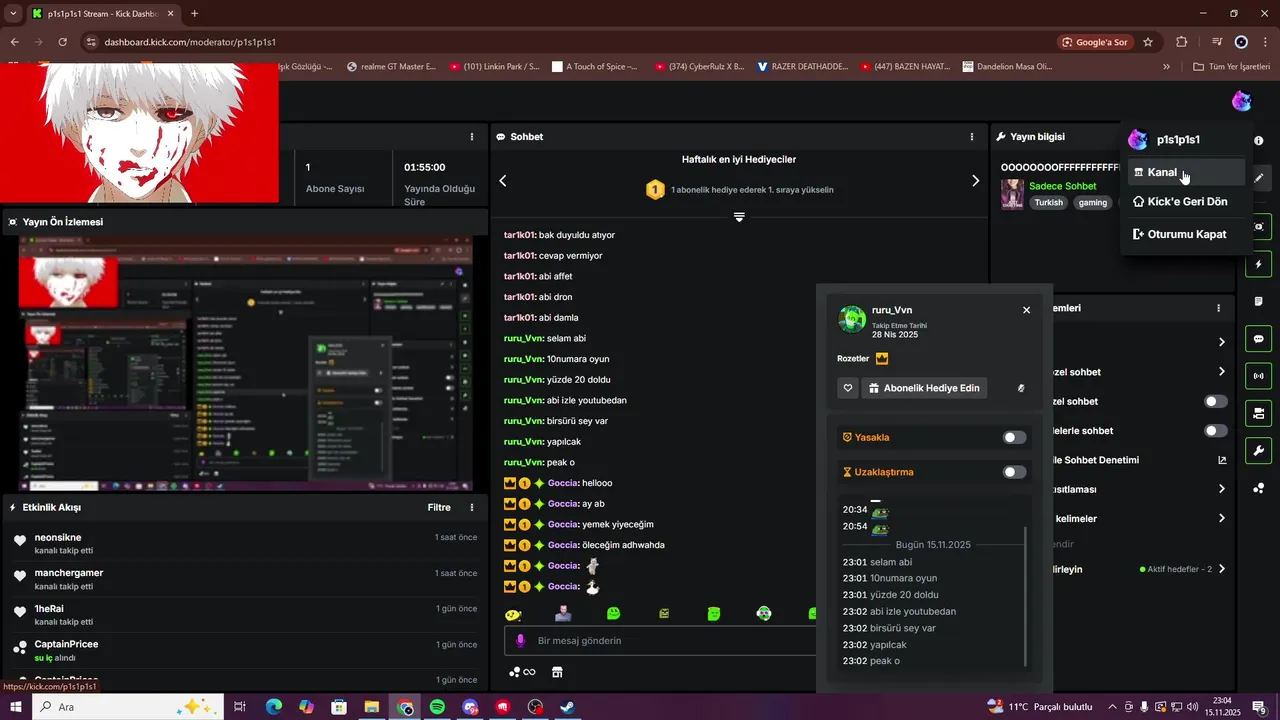
Task: Click the neonsikne follow event
Action: coord(245,544)
